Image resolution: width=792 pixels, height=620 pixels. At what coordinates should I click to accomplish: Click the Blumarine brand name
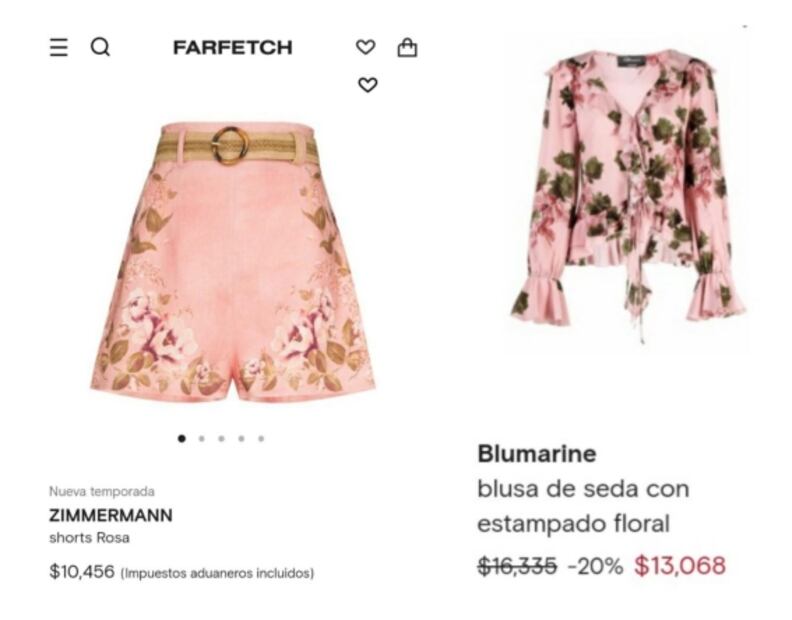tap(537, 453)
